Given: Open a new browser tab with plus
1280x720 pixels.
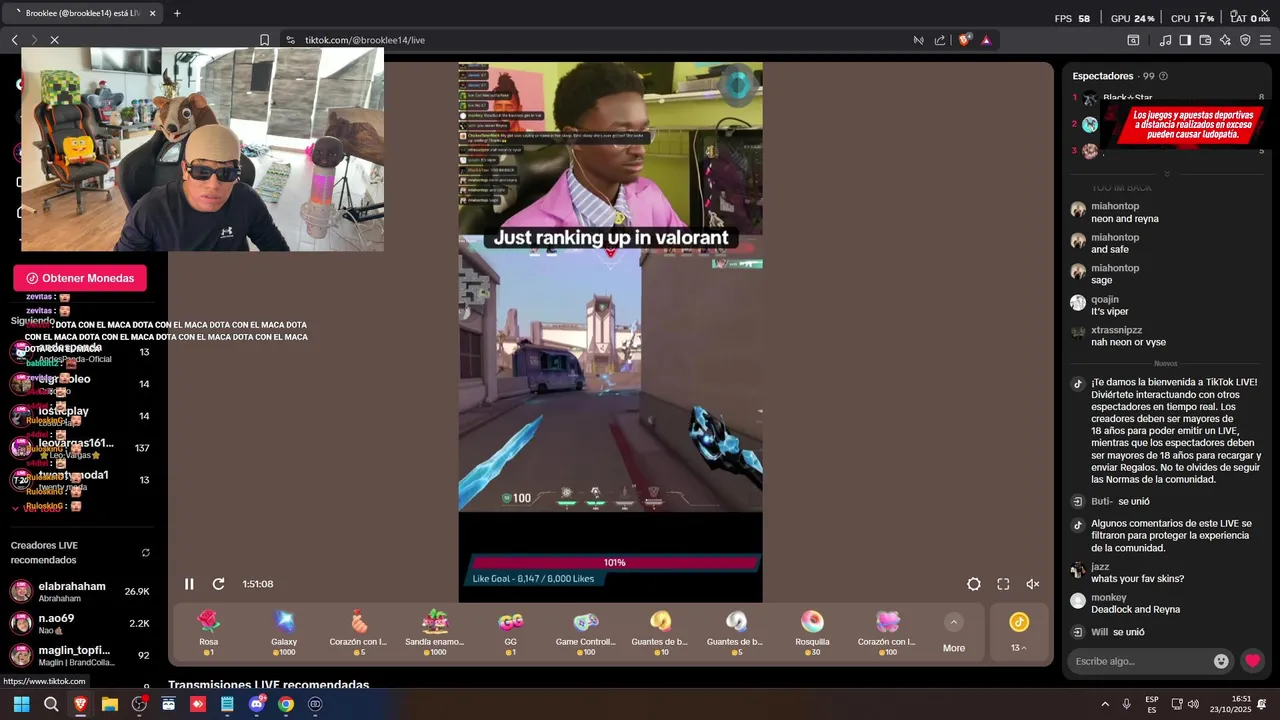Looking at the screenshot, I should coord(177,13).
